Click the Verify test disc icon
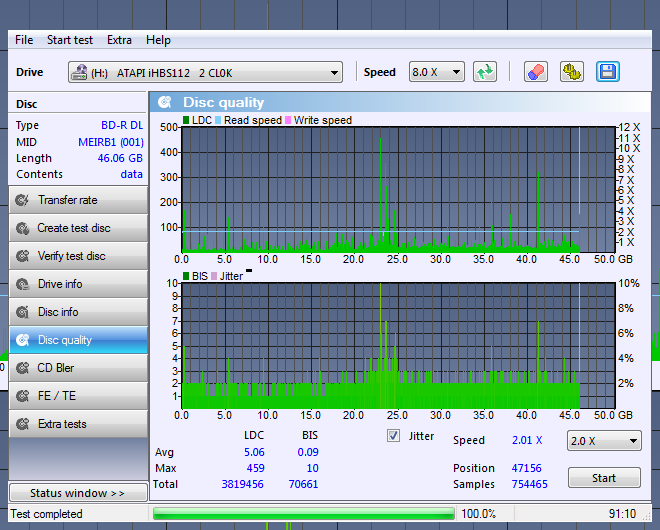This screenshot has width=660, height=530. click(x=22, y=256)
